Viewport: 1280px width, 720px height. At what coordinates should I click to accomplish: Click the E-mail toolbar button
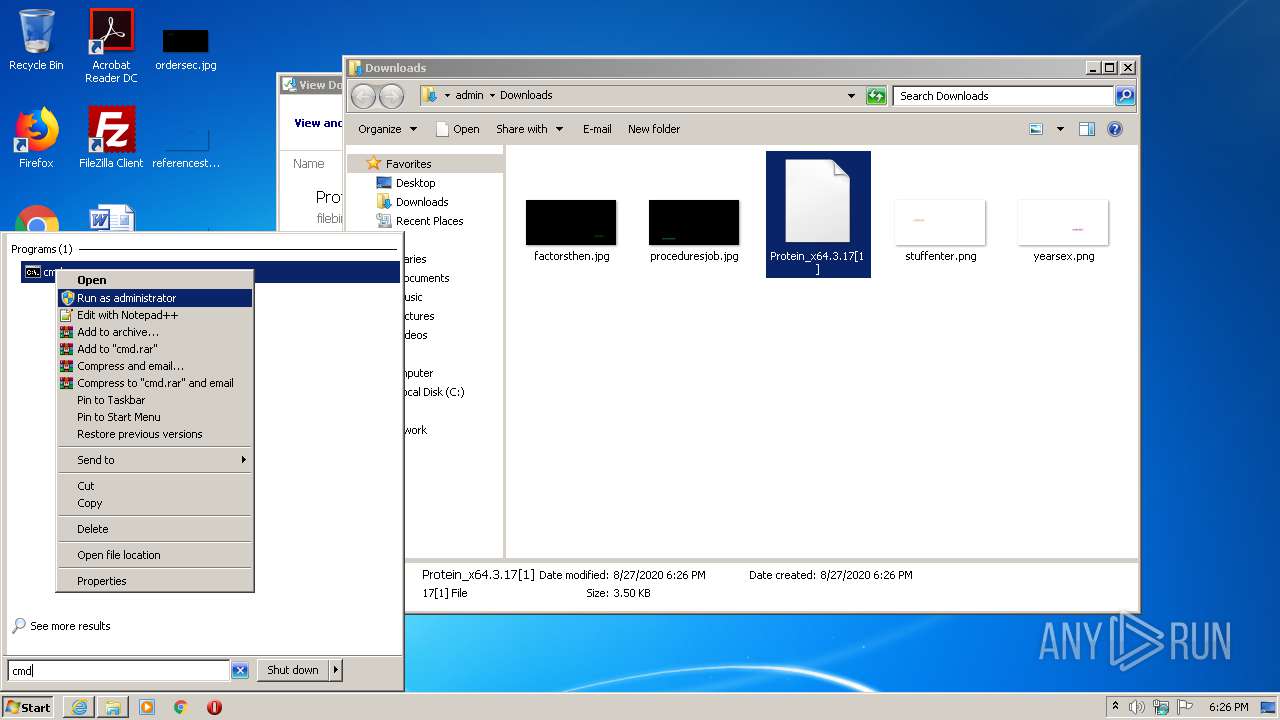coord(597,129)
